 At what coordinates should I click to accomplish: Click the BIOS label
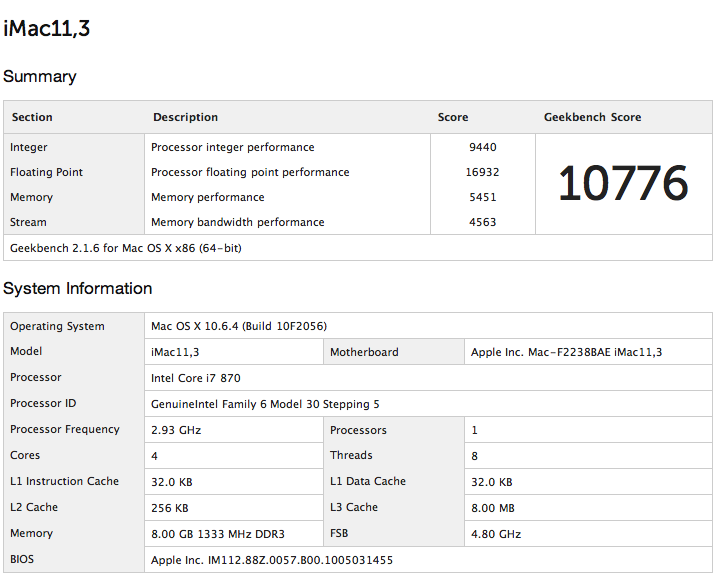click(21, 560)
